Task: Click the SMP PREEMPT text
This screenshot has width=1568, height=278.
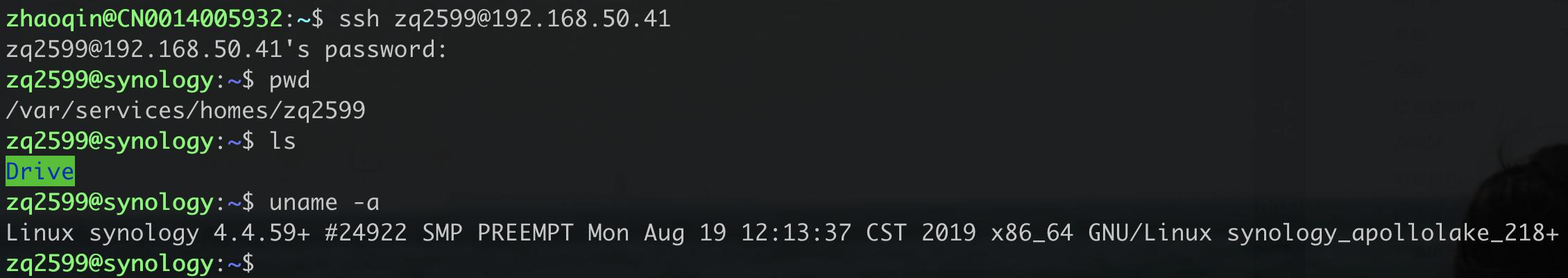Action: coord(497,233)
